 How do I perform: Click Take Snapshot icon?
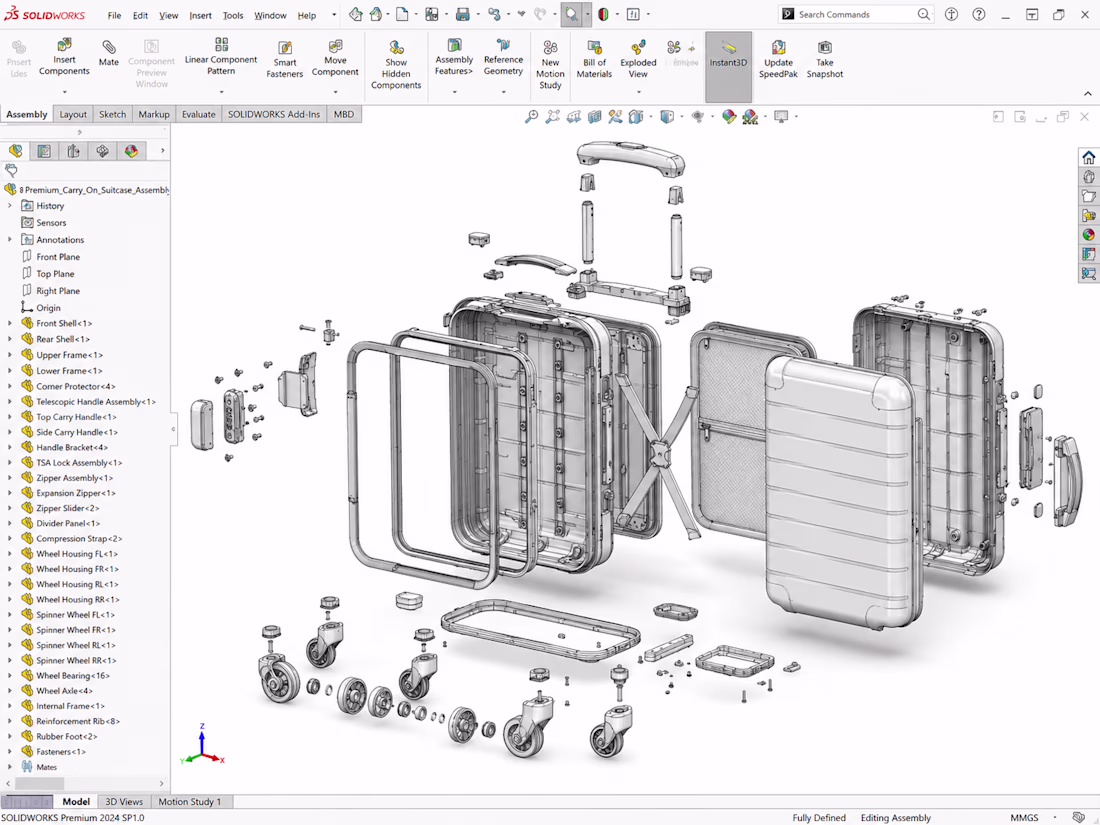click(x=824, y=47)
